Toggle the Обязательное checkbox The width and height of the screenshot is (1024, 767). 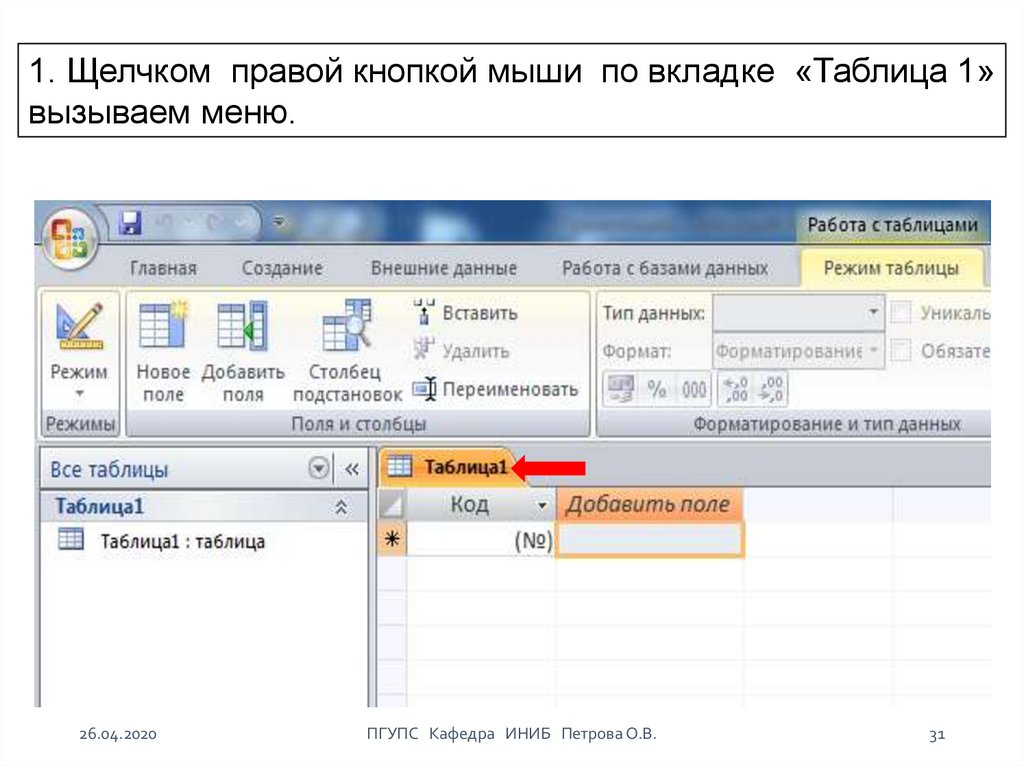click(901, 351)
